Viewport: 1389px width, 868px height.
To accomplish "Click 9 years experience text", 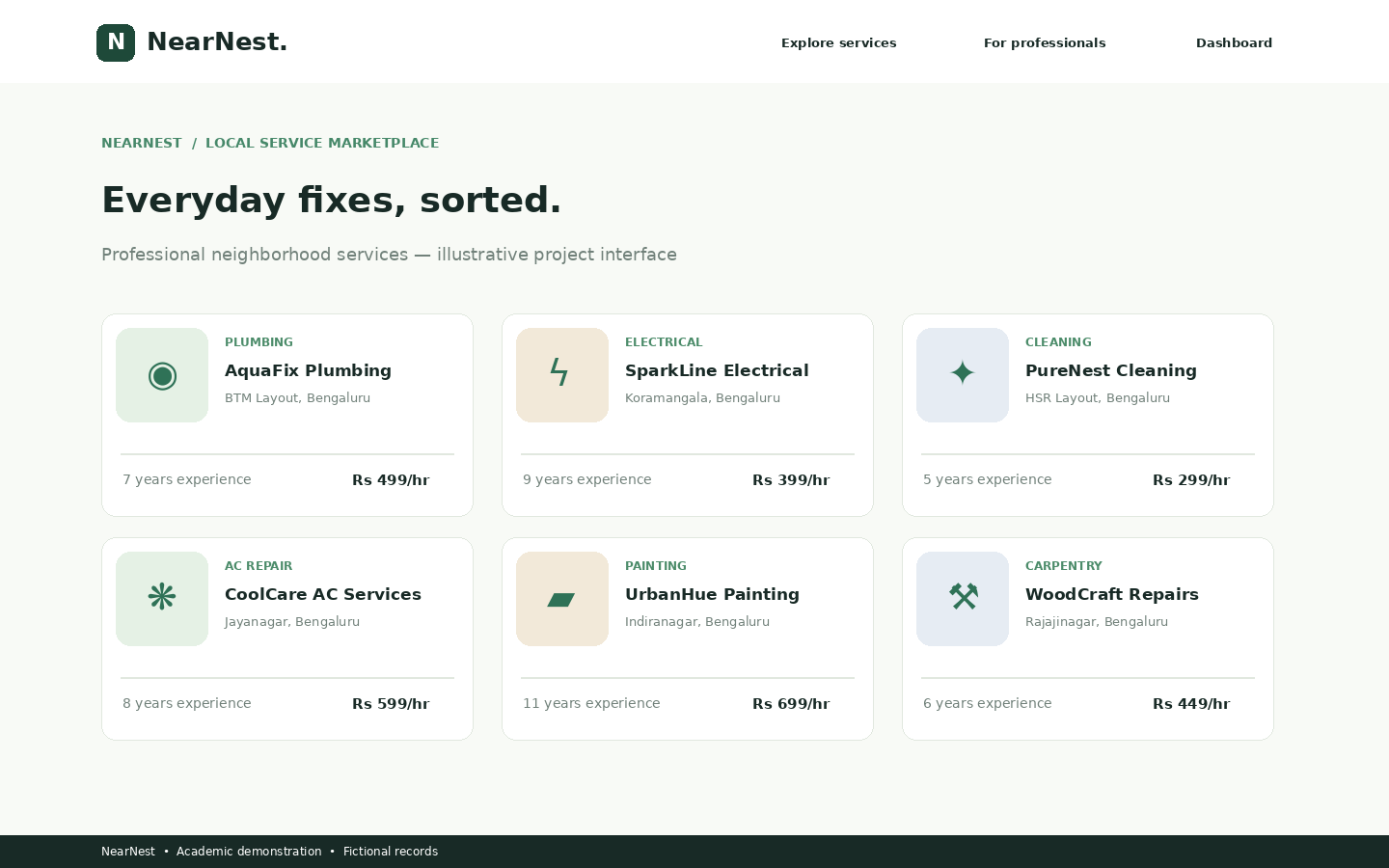I will tap(587, 479).
